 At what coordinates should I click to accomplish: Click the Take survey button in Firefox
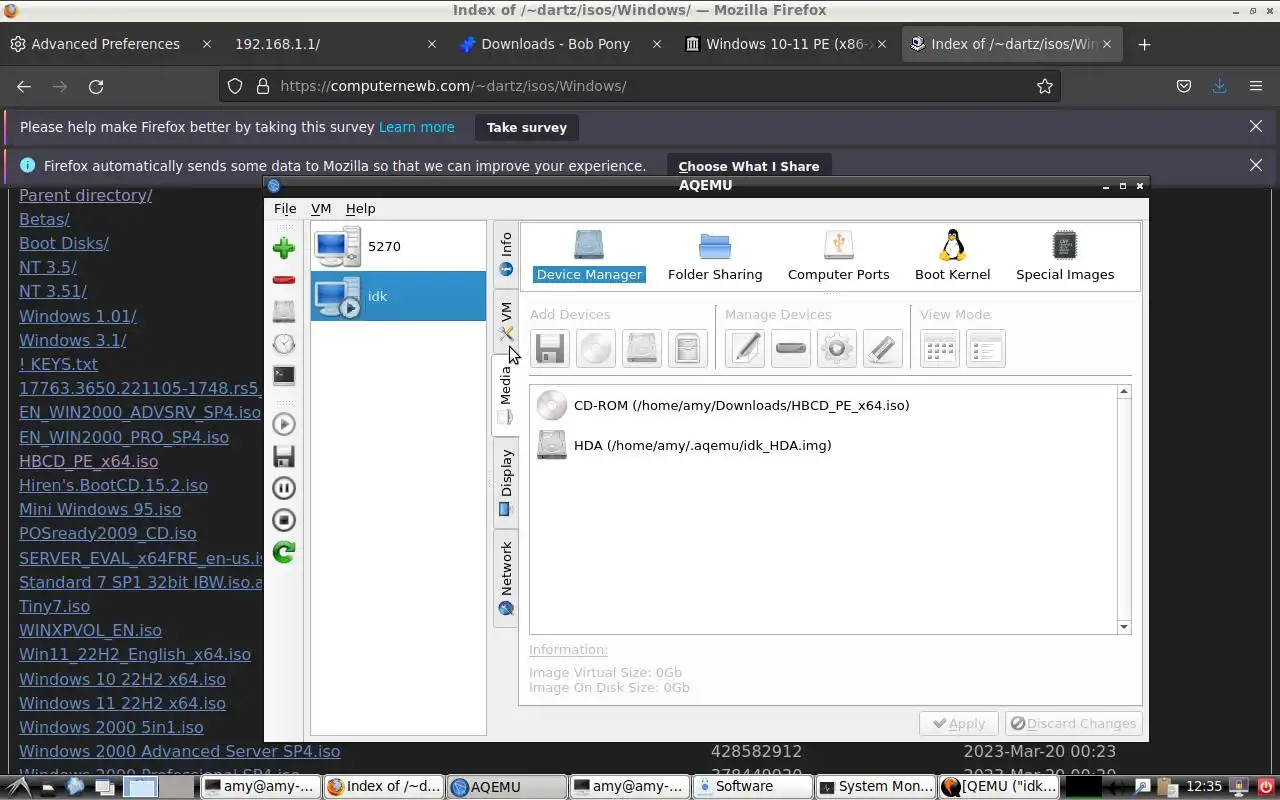526,127
